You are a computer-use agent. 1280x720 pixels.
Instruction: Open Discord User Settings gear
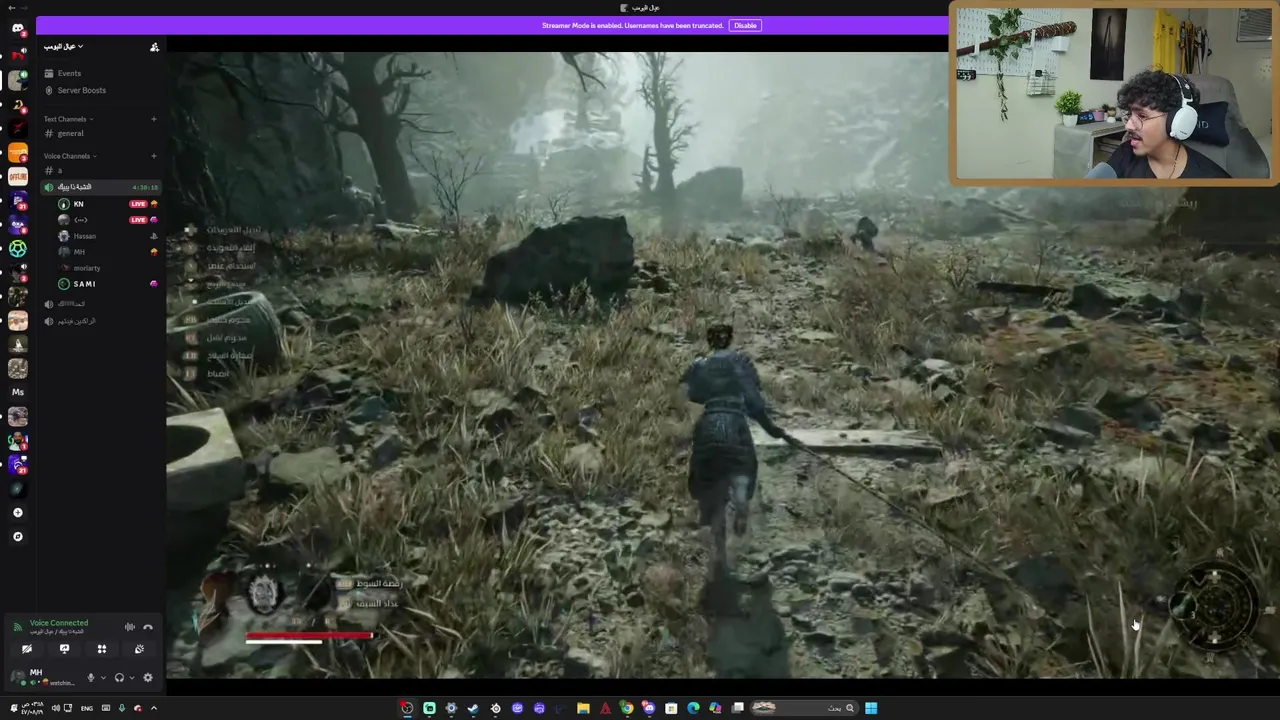tap(148, 678)
